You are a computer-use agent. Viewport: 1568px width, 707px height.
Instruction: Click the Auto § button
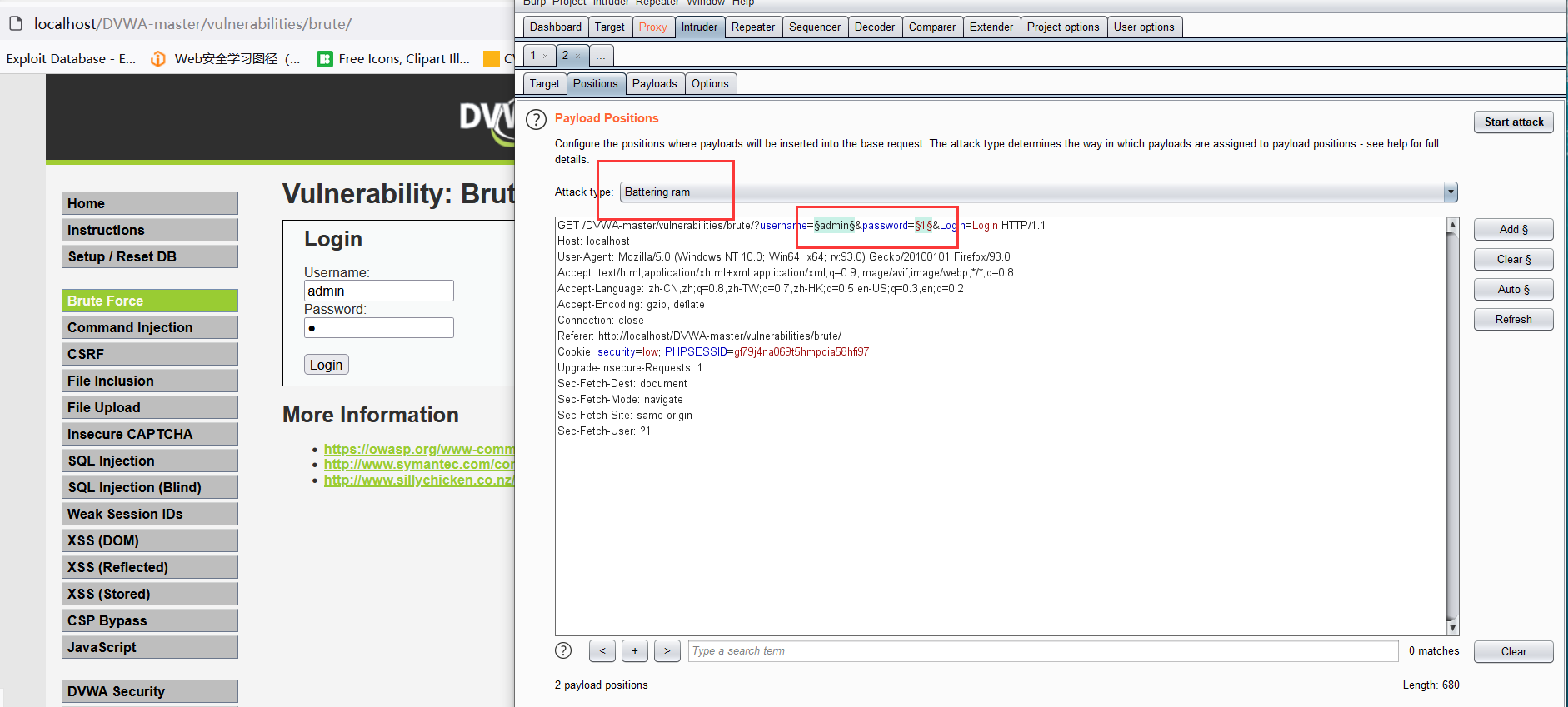1513,289
